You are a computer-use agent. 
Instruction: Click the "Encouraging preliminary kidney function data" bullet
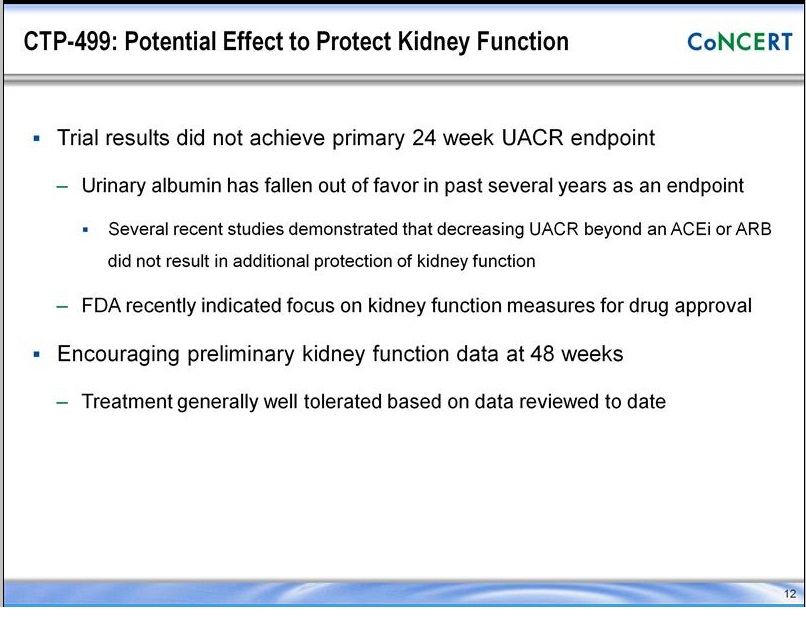340,354
